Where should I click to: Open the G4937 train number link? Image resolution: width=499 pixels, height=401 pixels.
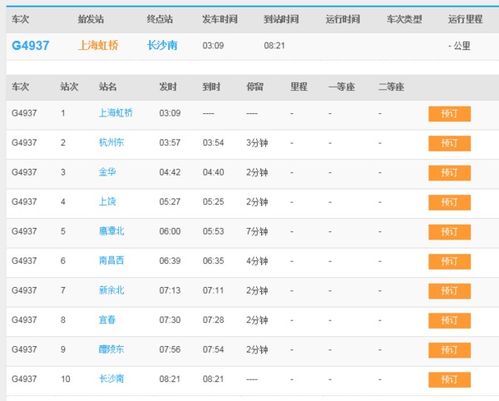click(x=30, y=45)
